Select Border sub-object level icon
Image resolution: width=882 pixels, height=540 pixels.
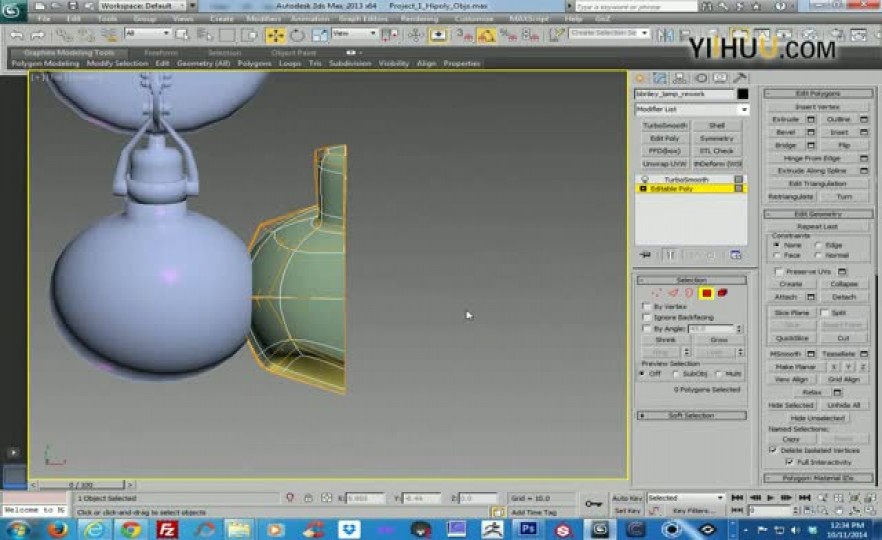pos(689,293)
